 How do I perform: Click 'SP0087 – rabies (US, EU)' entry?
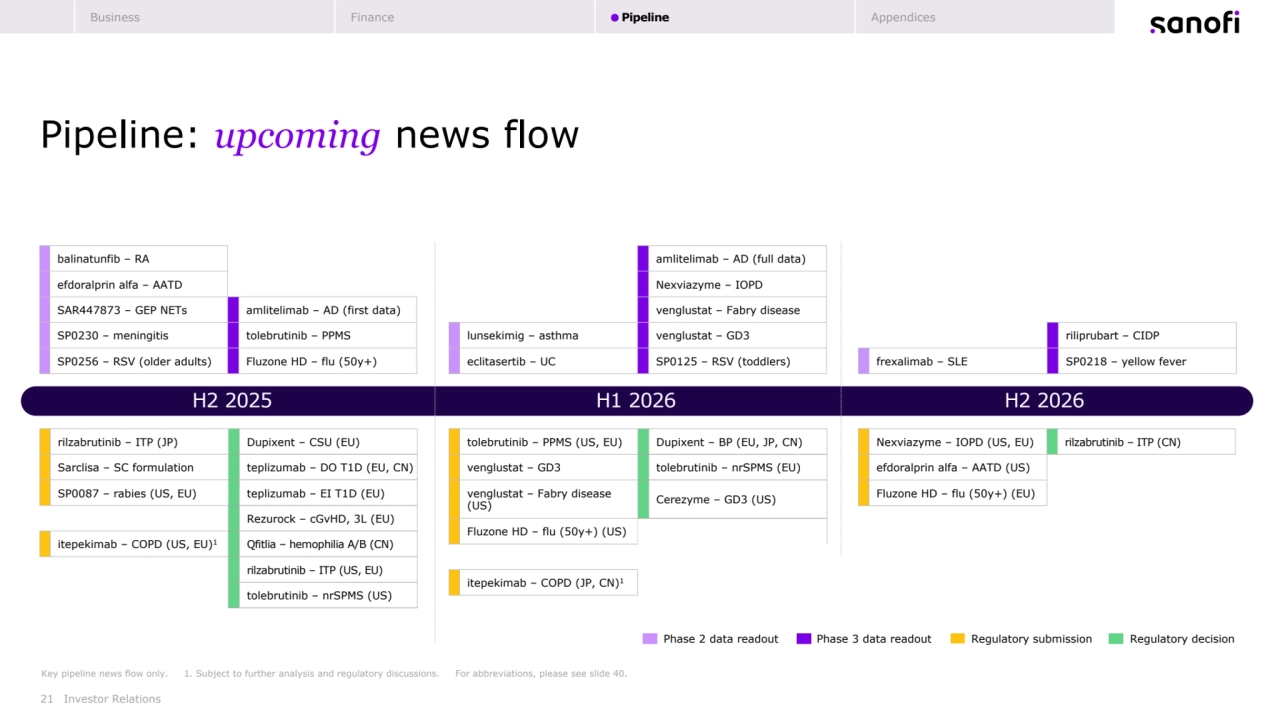coord(133,493)
